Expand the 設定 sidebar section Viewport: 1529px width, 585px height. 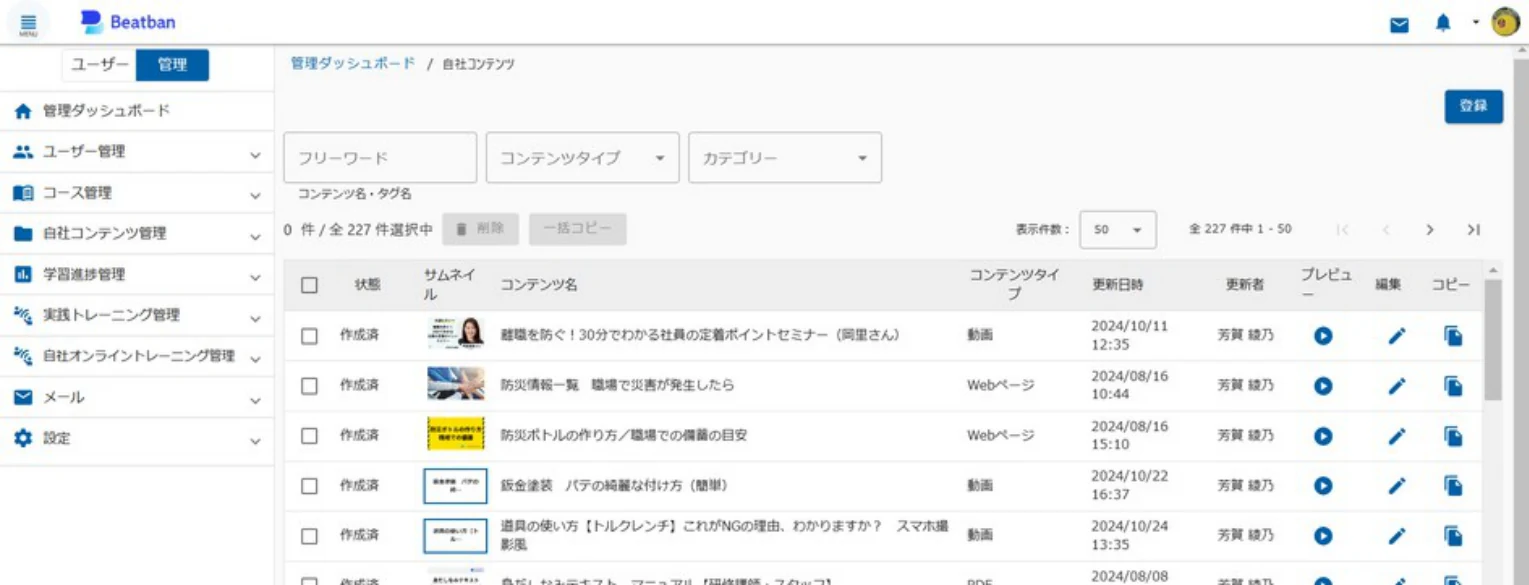tap(137, 439)
